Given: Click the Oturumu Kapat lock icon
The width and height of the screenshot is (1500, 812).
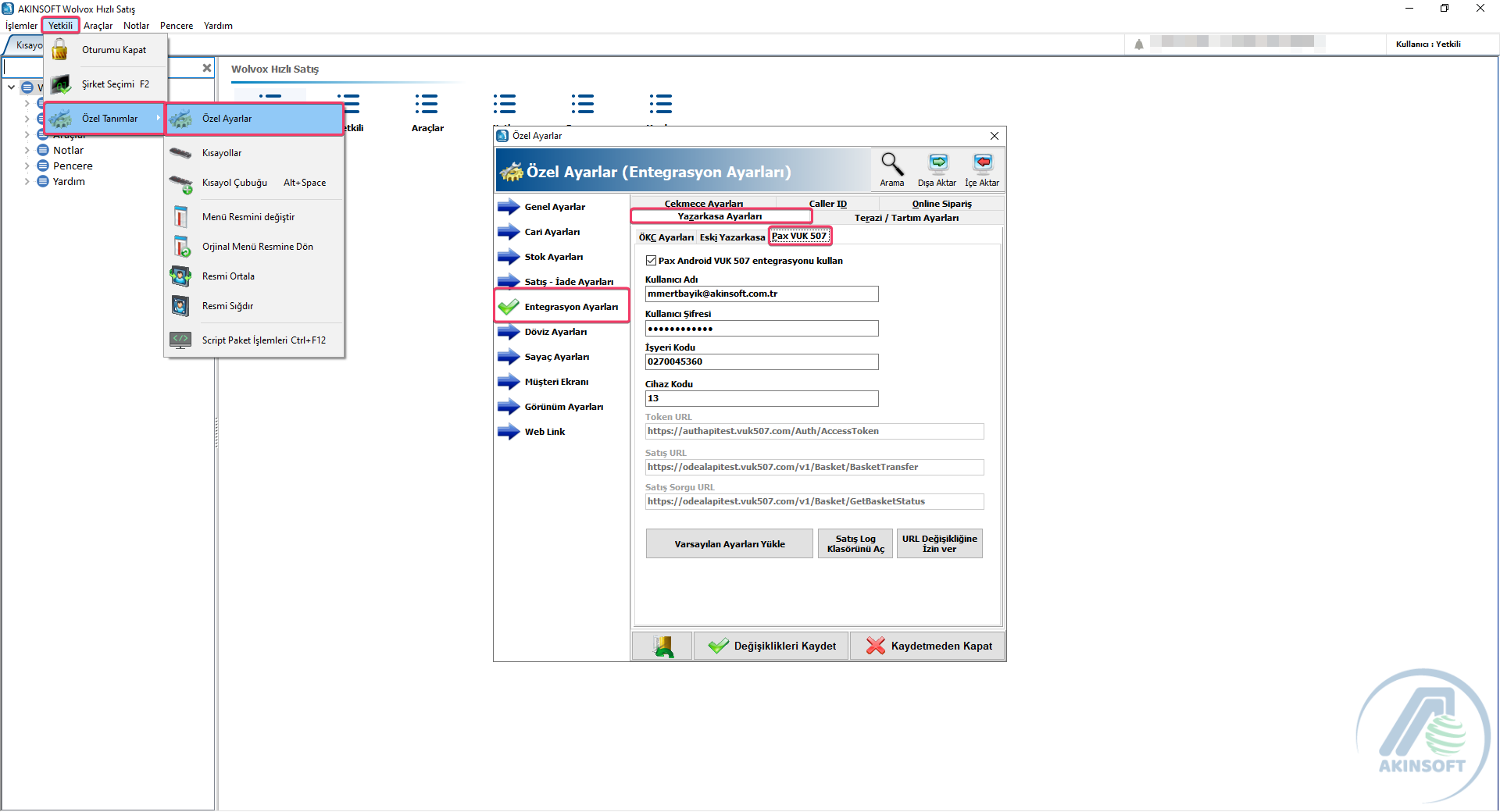Looking at the screenshot, I should (60, 50).
